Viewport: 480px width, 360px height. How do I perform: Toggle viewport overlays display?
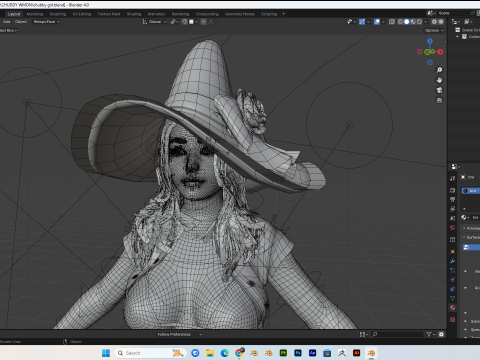(377, 22)
